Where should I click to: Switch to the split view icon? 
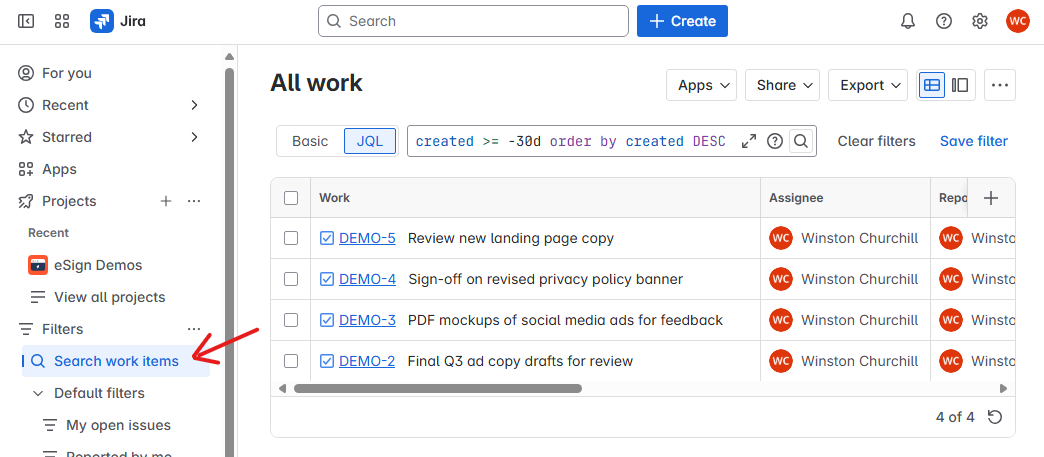960,85
